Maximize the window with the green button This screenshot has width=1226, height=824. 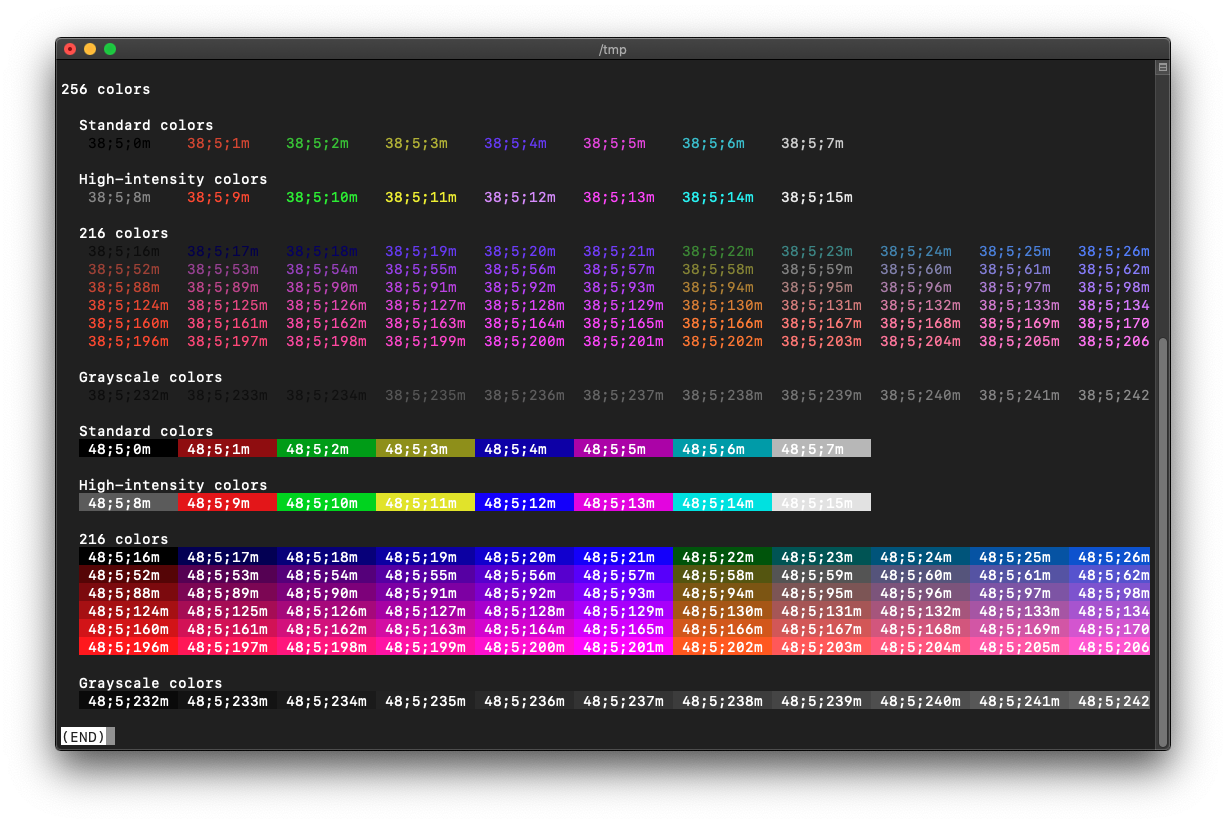[x=110, y=49]
